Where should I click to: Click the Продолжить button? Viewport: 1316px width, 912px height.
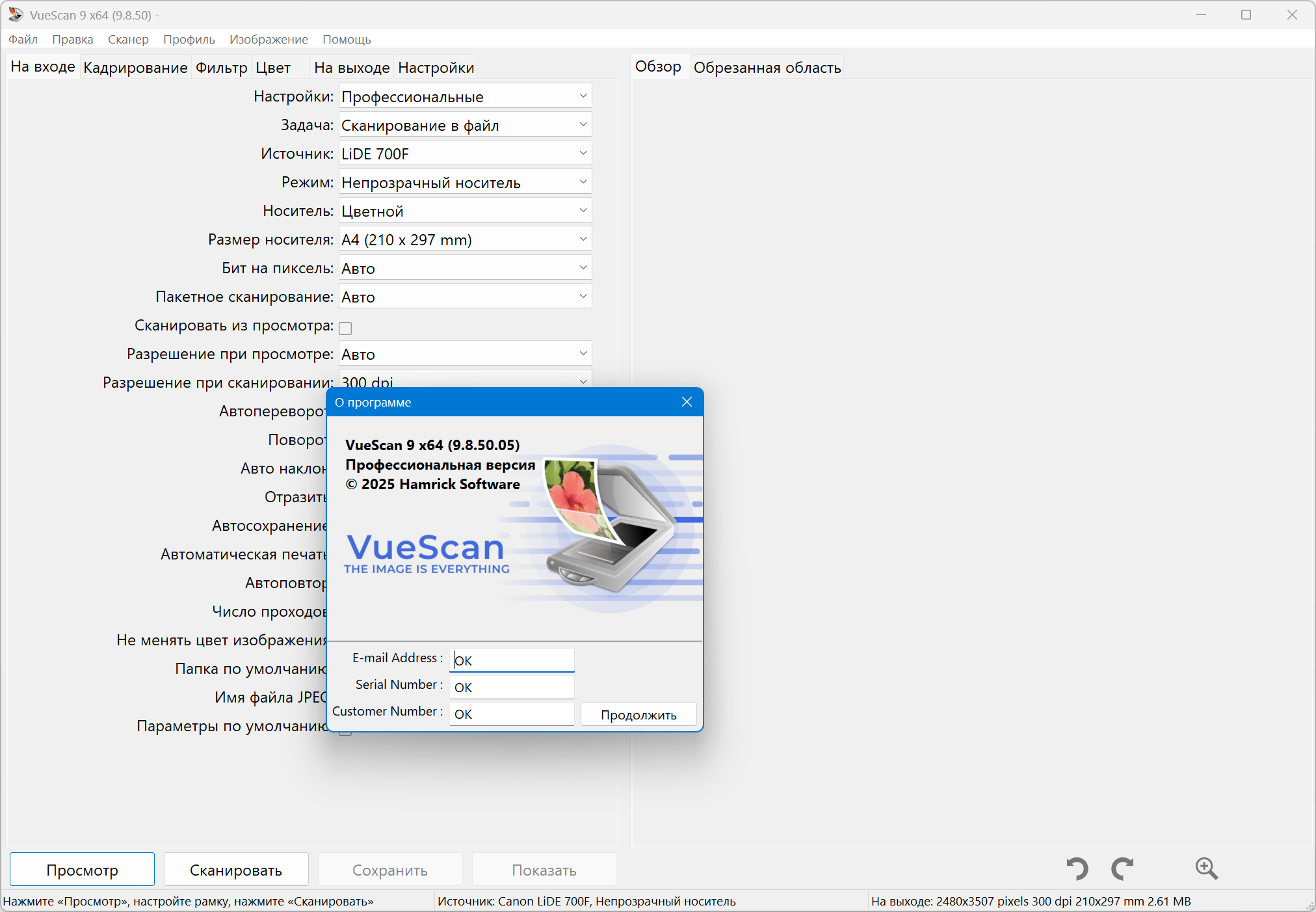tap(638, 714)
